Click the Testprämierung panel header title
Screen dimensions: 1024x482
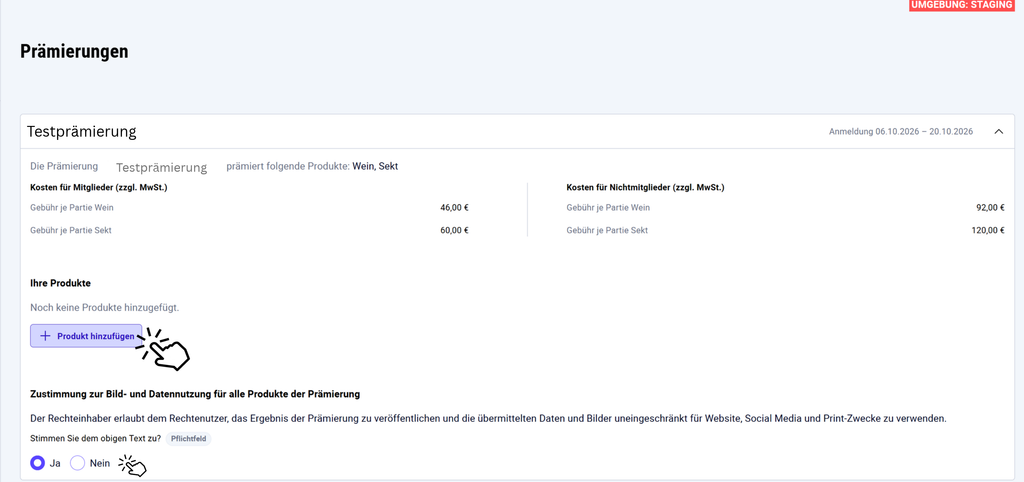coord(82,131)
